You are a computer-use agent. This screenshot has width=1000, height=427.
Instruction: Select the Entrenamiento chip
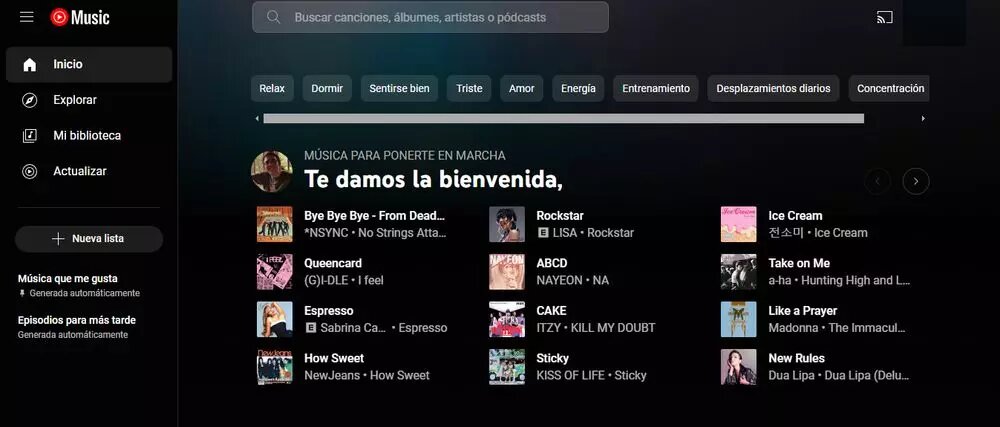656,89
